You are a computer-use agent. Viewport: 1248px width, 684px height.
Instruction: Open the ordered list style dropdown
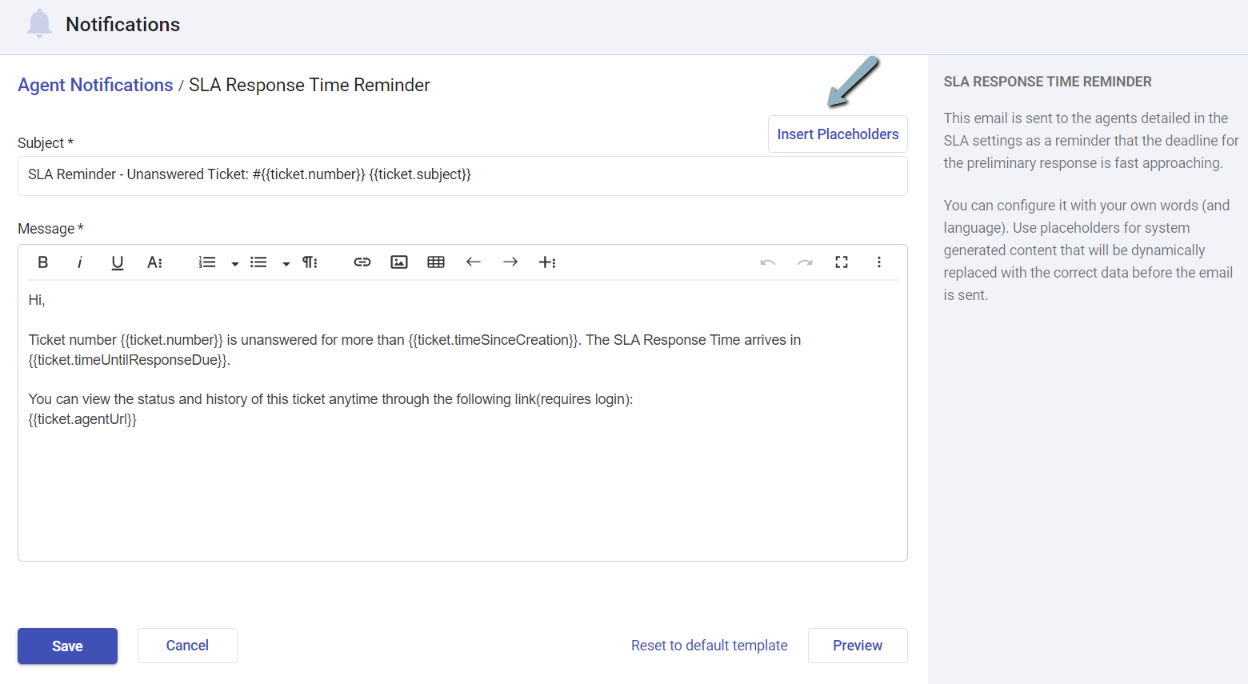click(x=234, y=261)
